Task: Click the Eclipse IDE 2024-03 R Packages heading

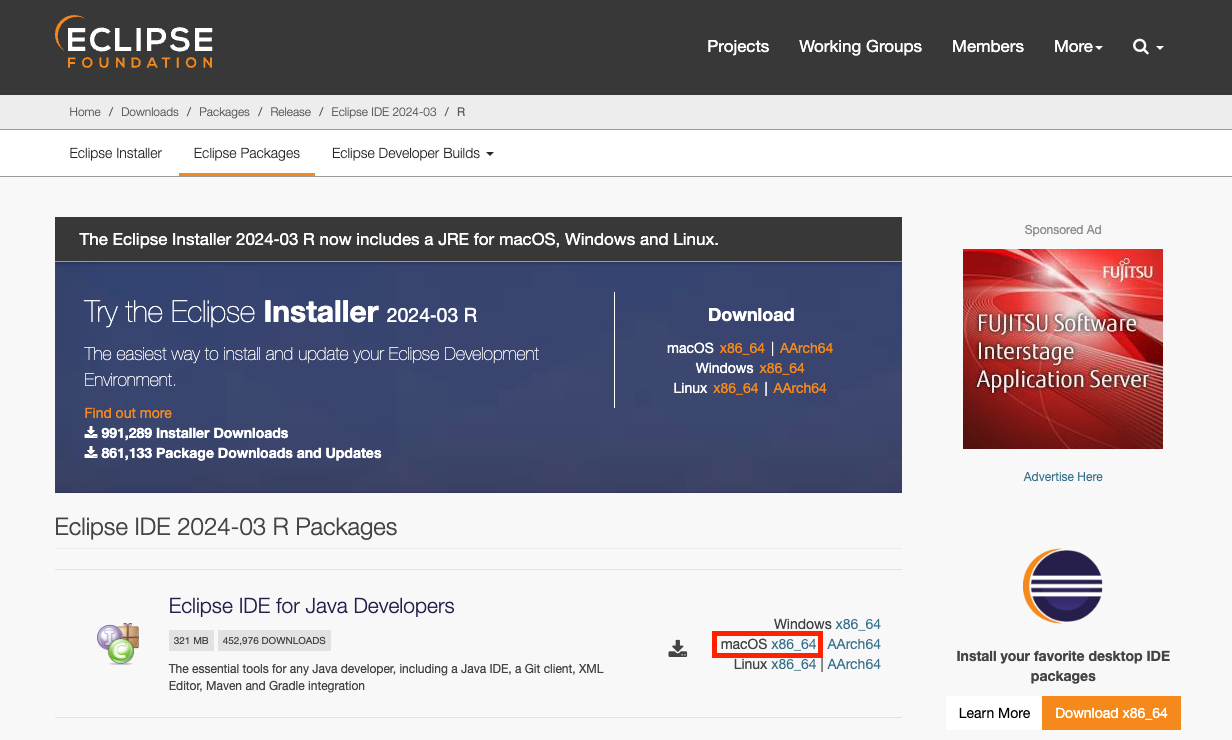Action: pyautogui.click(x=226, y=527)
